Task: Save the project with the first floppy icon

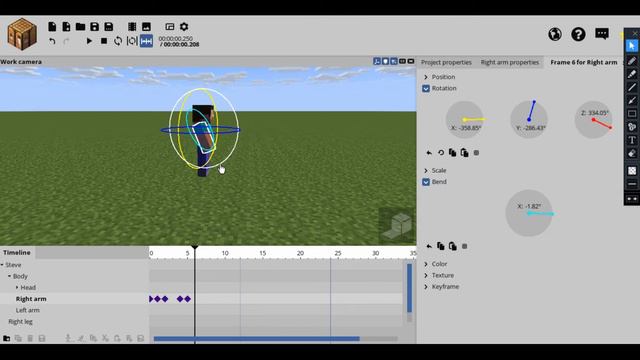Action: (94, 27)
